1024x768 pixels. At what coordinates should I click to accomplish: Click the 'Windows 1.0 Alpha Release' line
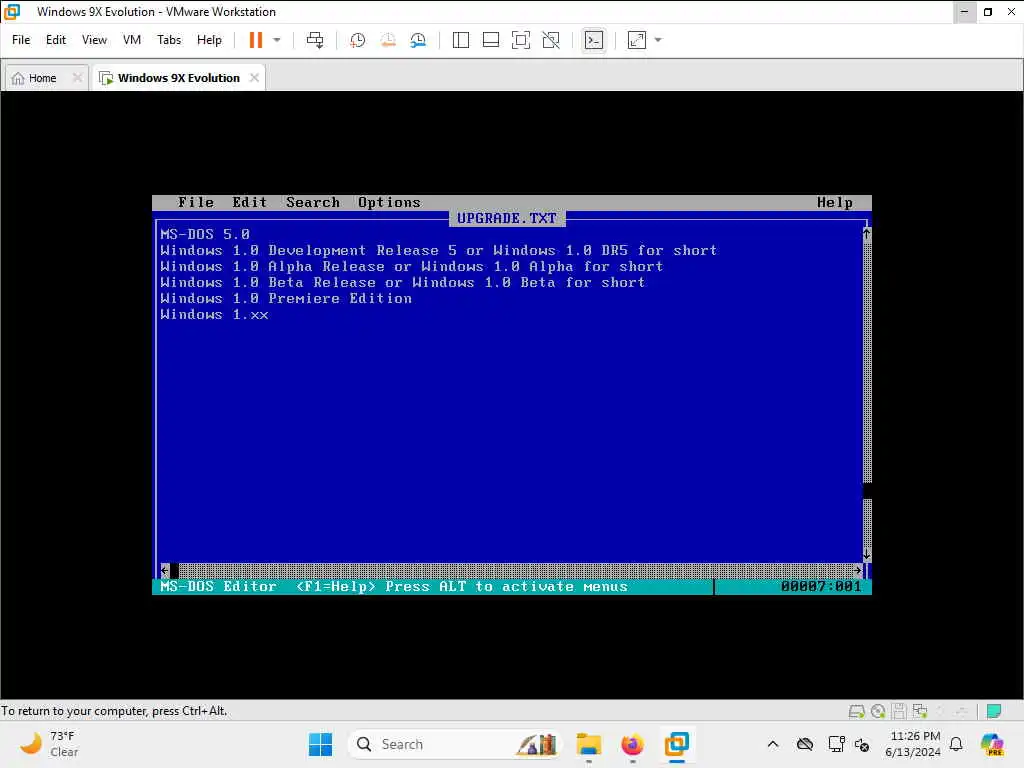pyautogui.click(x=411, y=266)
